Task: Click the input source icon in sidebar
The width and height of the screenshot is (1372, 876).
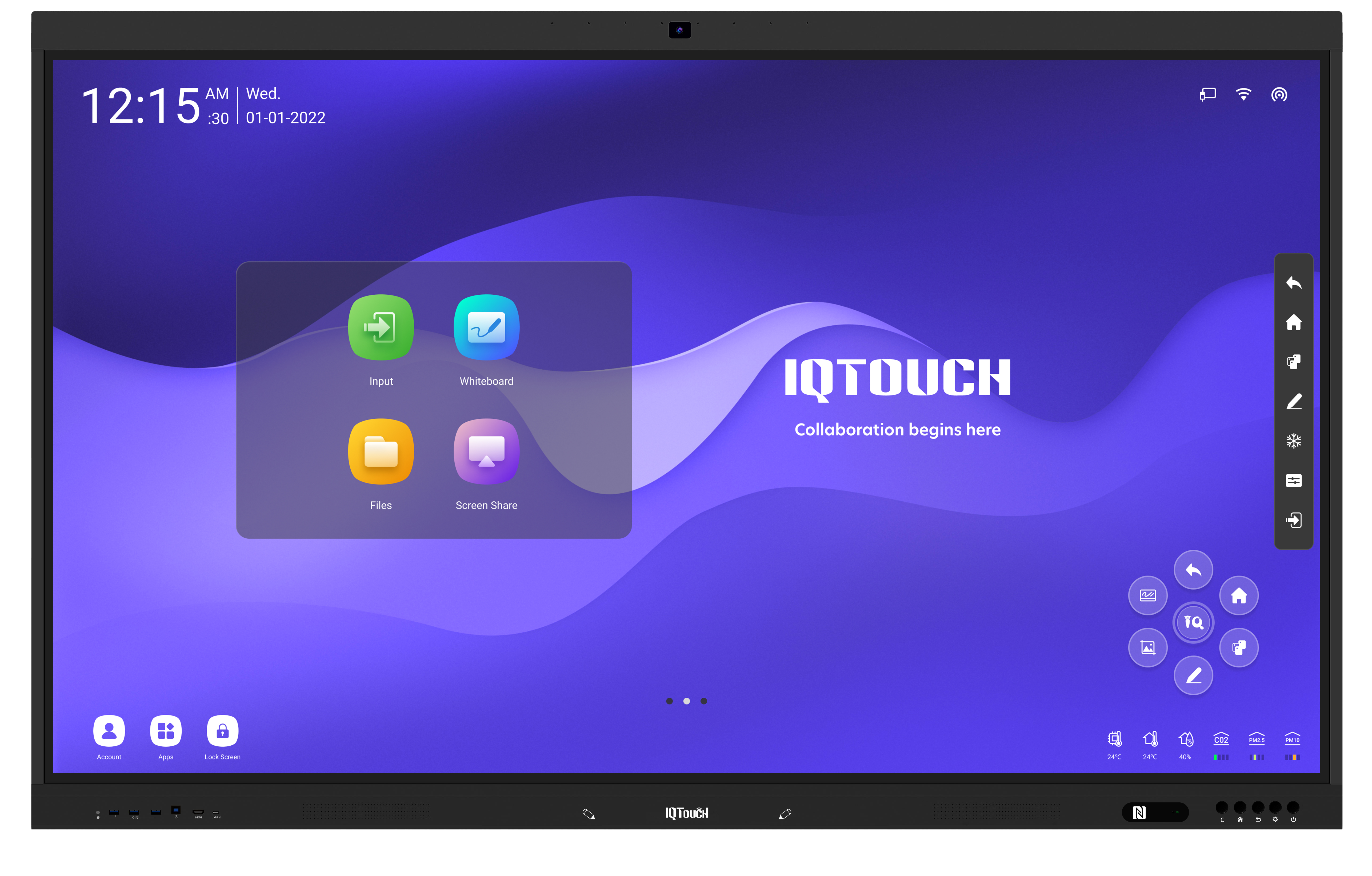Action: (x=1293, y=520)
